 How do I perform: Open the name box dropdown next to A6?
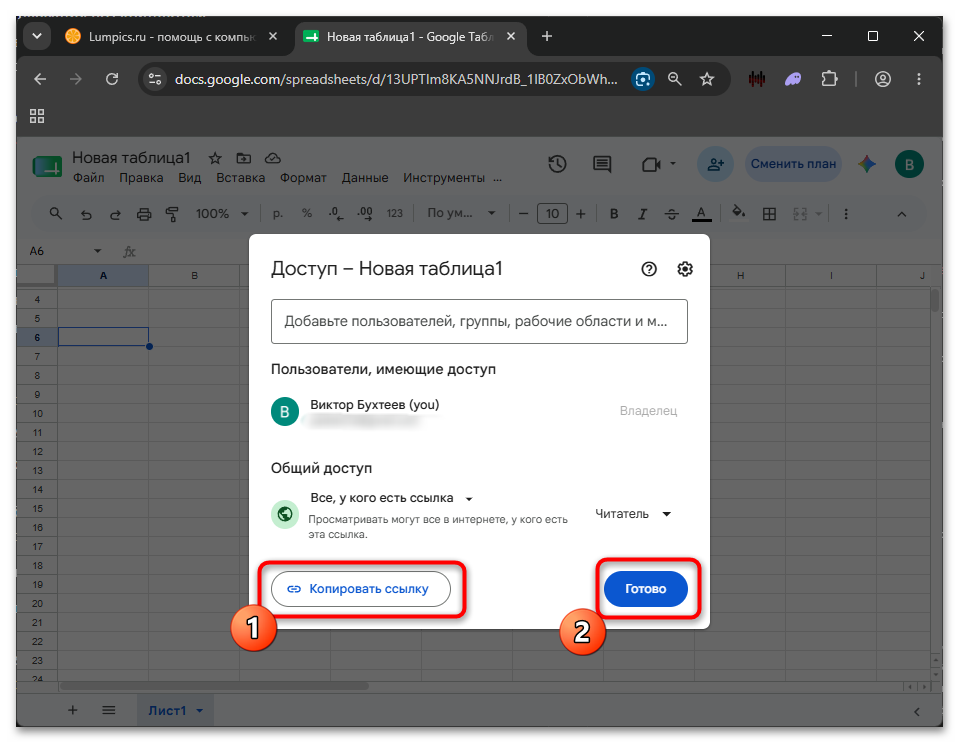[97, 251]
